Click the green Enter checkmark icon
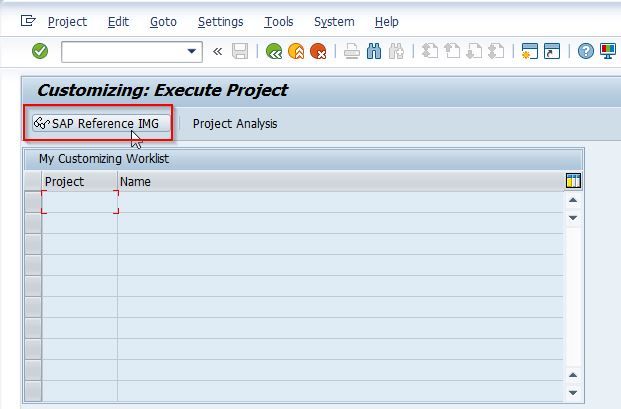The height and width of the screenshot is (409, 621). [40, 51]
